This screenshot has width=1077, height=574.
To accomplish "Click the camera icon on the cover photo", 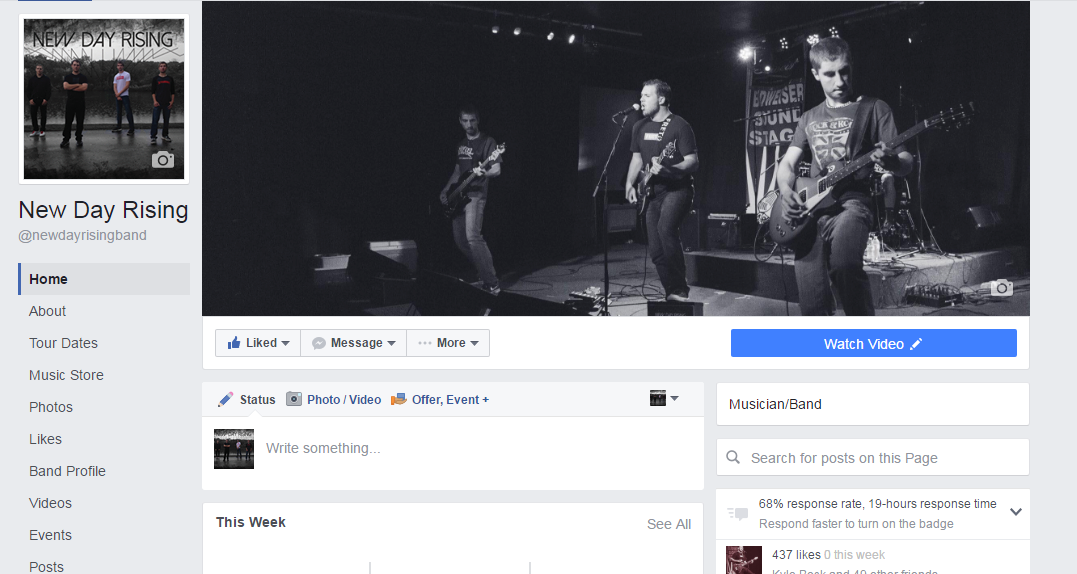I will (1001, 287).
